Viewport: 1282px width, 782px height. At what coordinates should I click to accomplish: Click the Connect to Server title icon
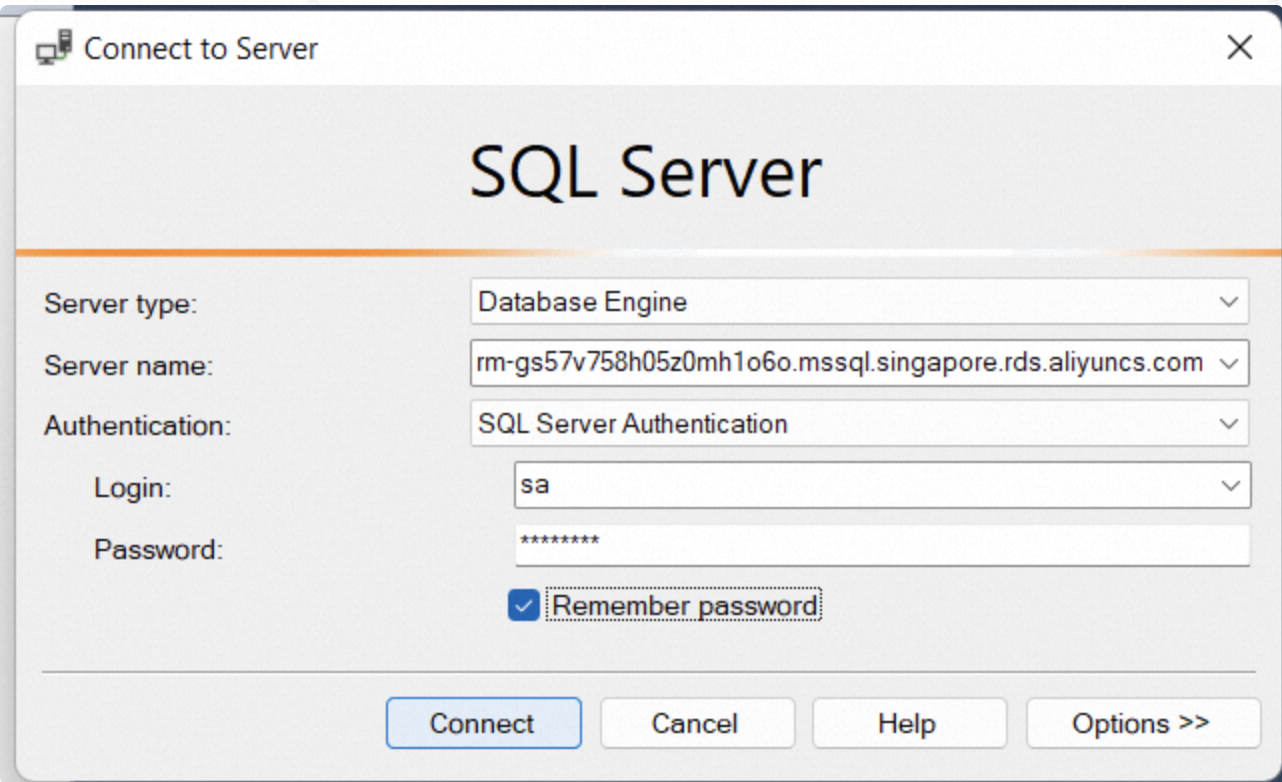[x=54, y=47]
